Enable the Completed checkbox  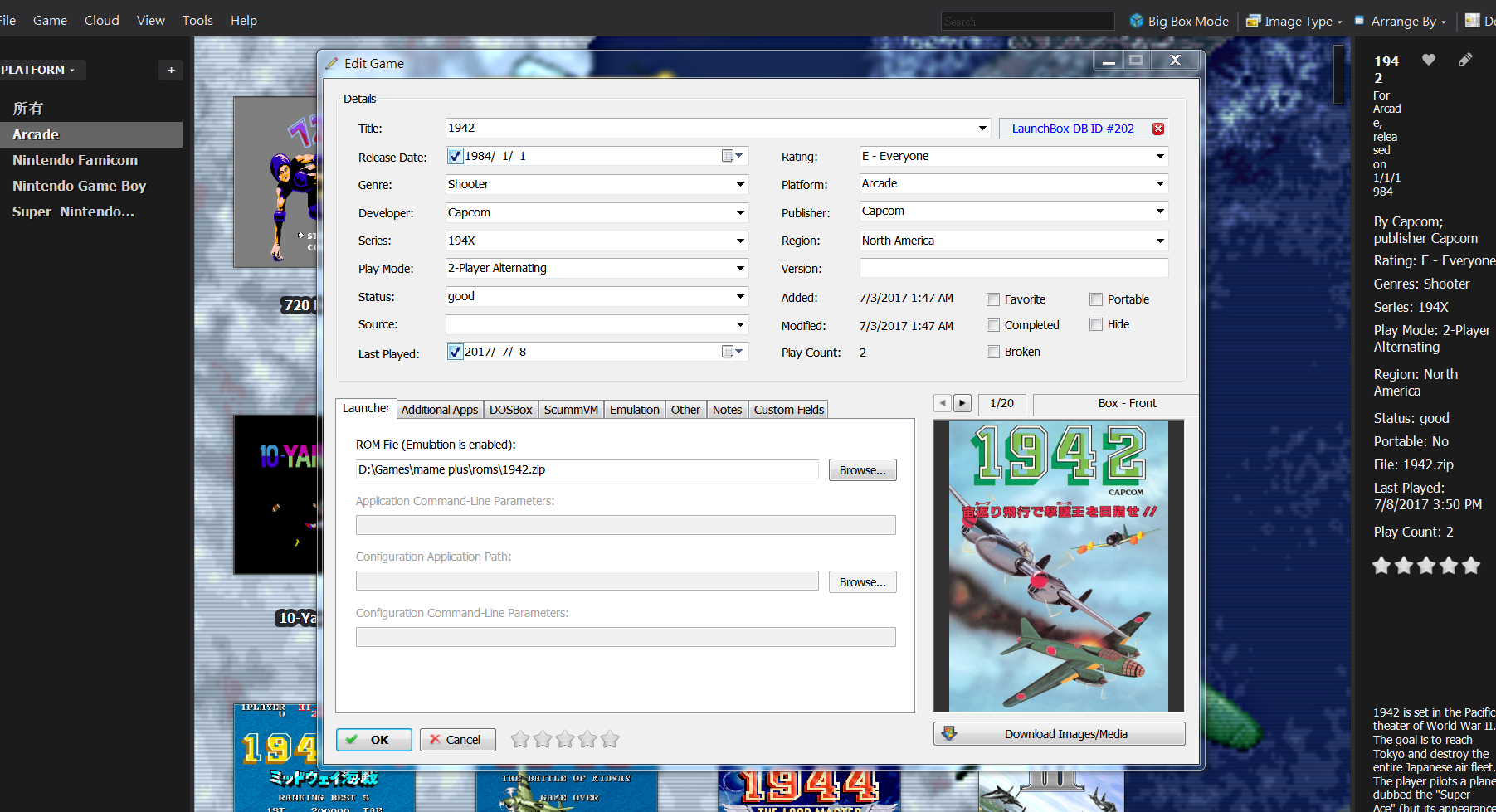coord(993,325)
